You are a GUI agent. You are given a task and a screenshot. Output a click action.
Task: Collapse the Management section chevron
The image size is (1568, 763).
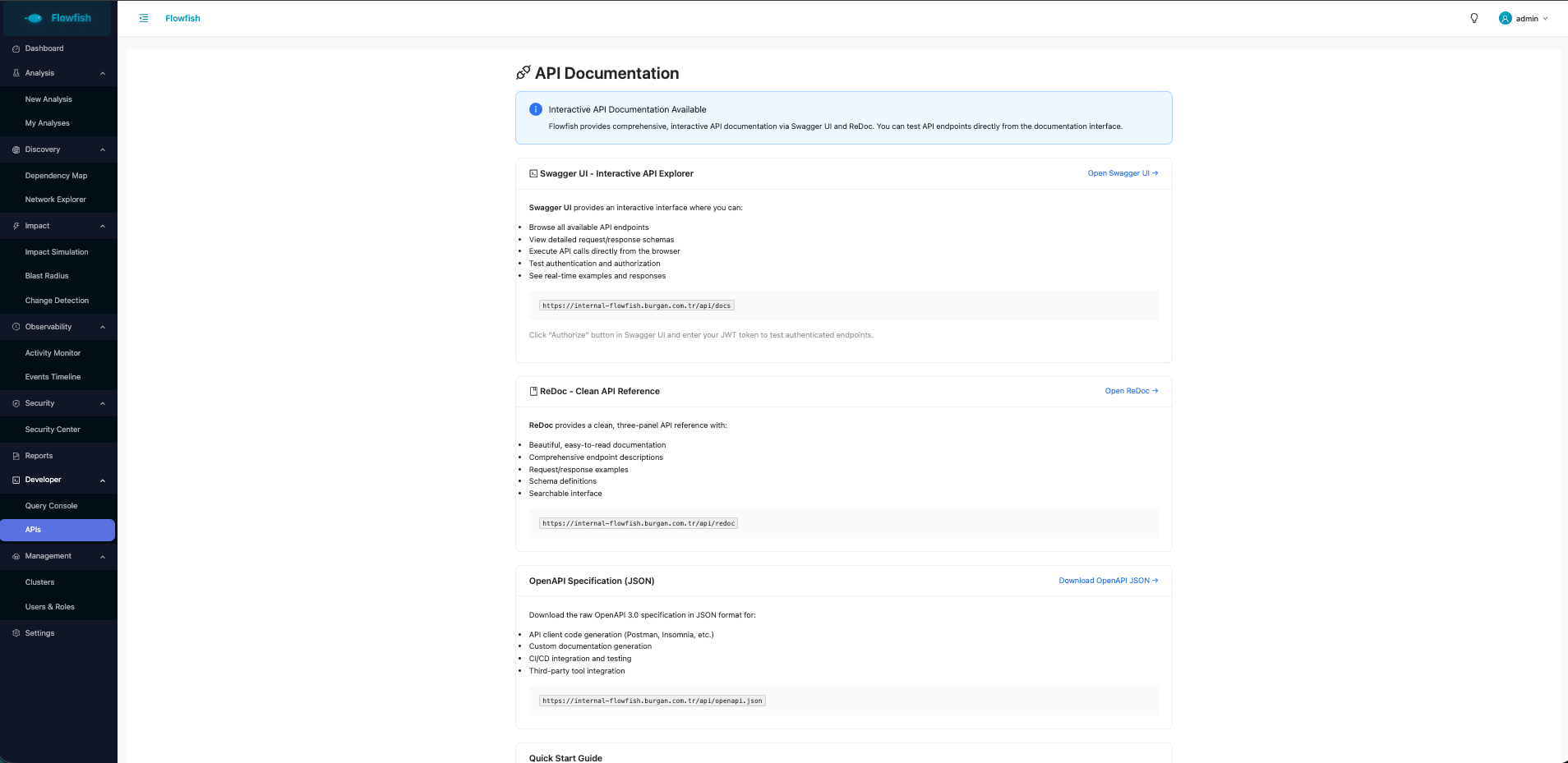103,557
